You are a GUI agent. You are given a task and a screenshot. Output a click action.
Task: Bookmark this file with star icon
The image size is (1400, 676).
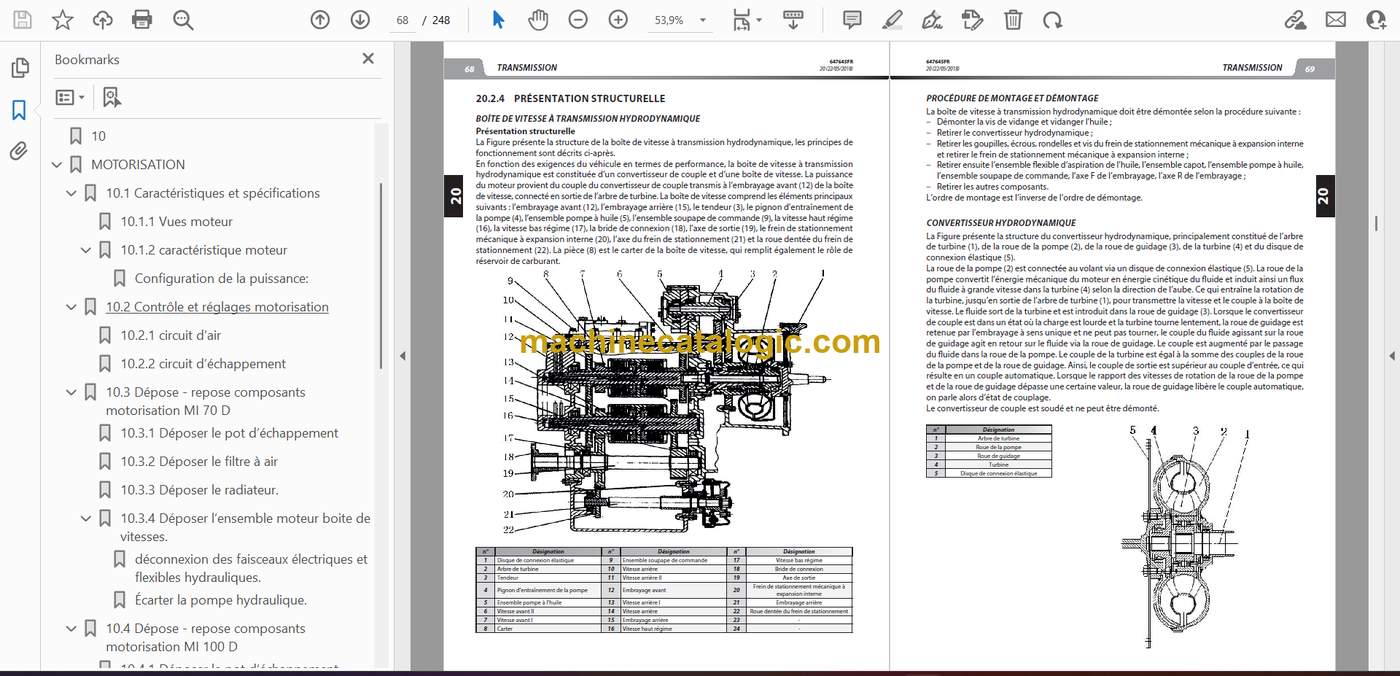point(62,19)
